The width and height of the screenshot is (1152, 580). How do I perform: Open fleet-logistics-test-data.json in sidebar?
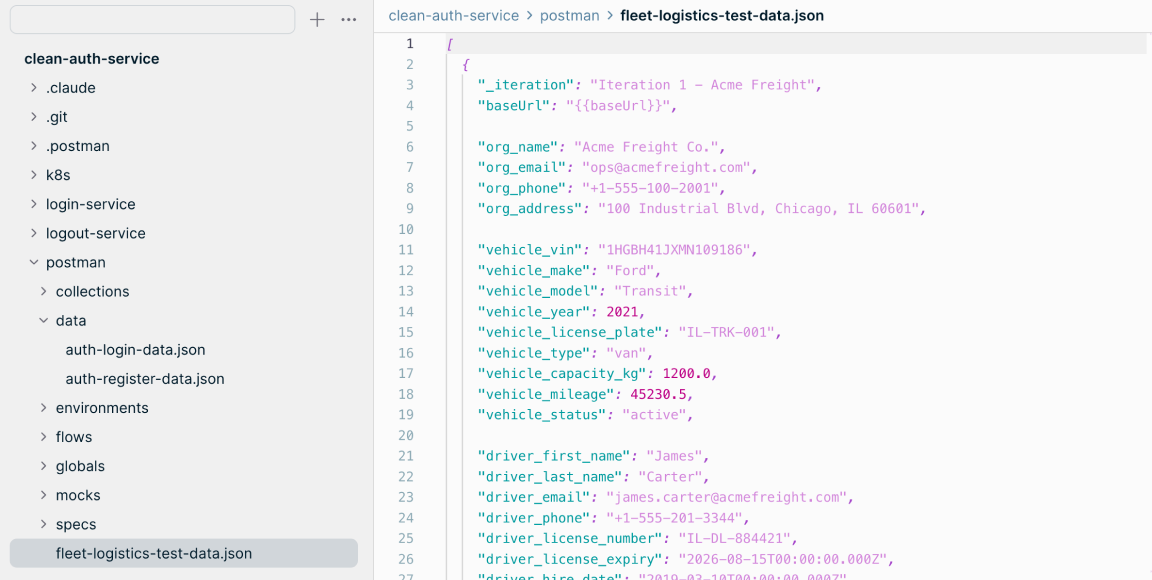click(x=184, y=554)
